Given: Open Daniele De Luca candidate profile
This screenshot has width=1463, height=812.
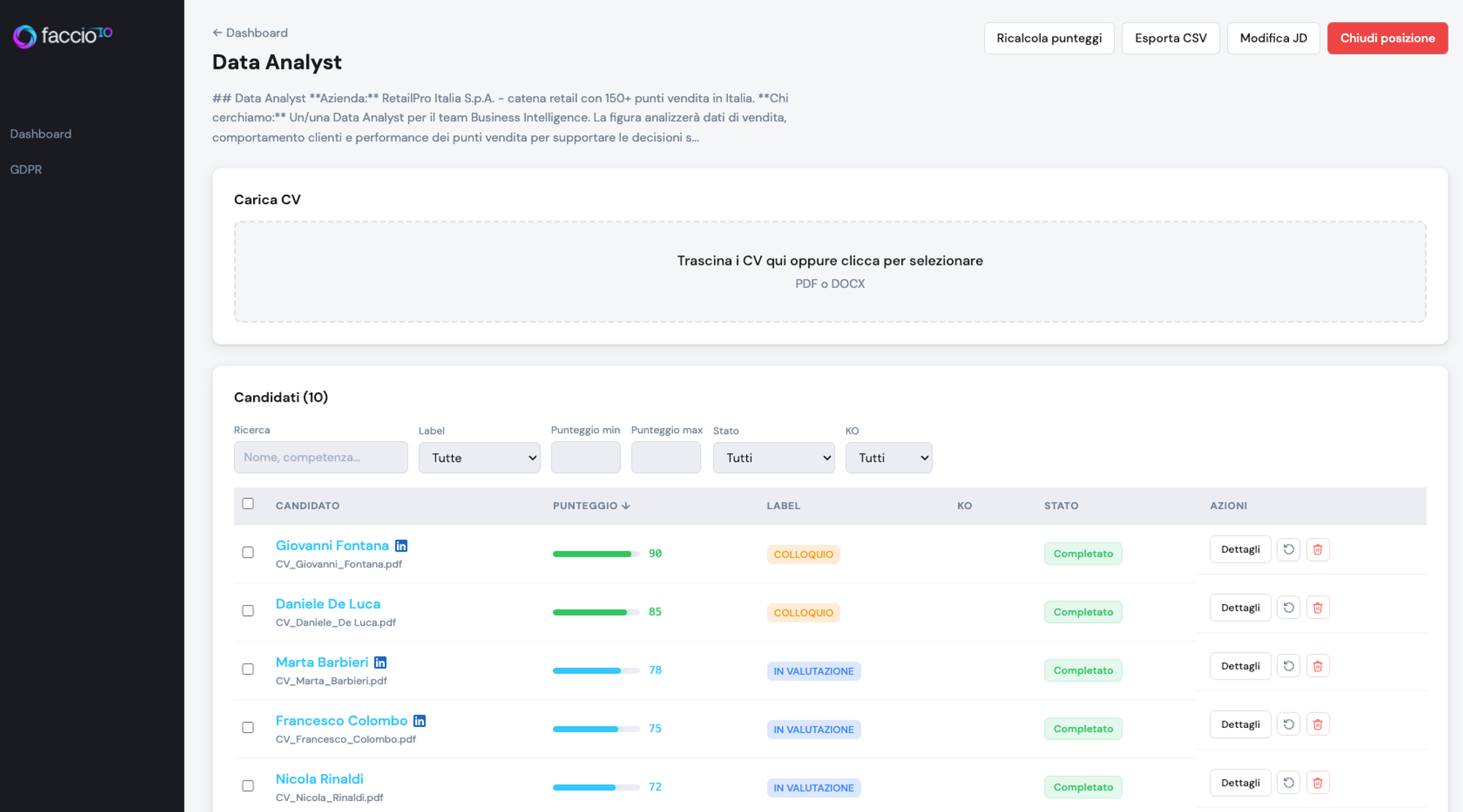Looking at the screenshot, I should [328, 604].
